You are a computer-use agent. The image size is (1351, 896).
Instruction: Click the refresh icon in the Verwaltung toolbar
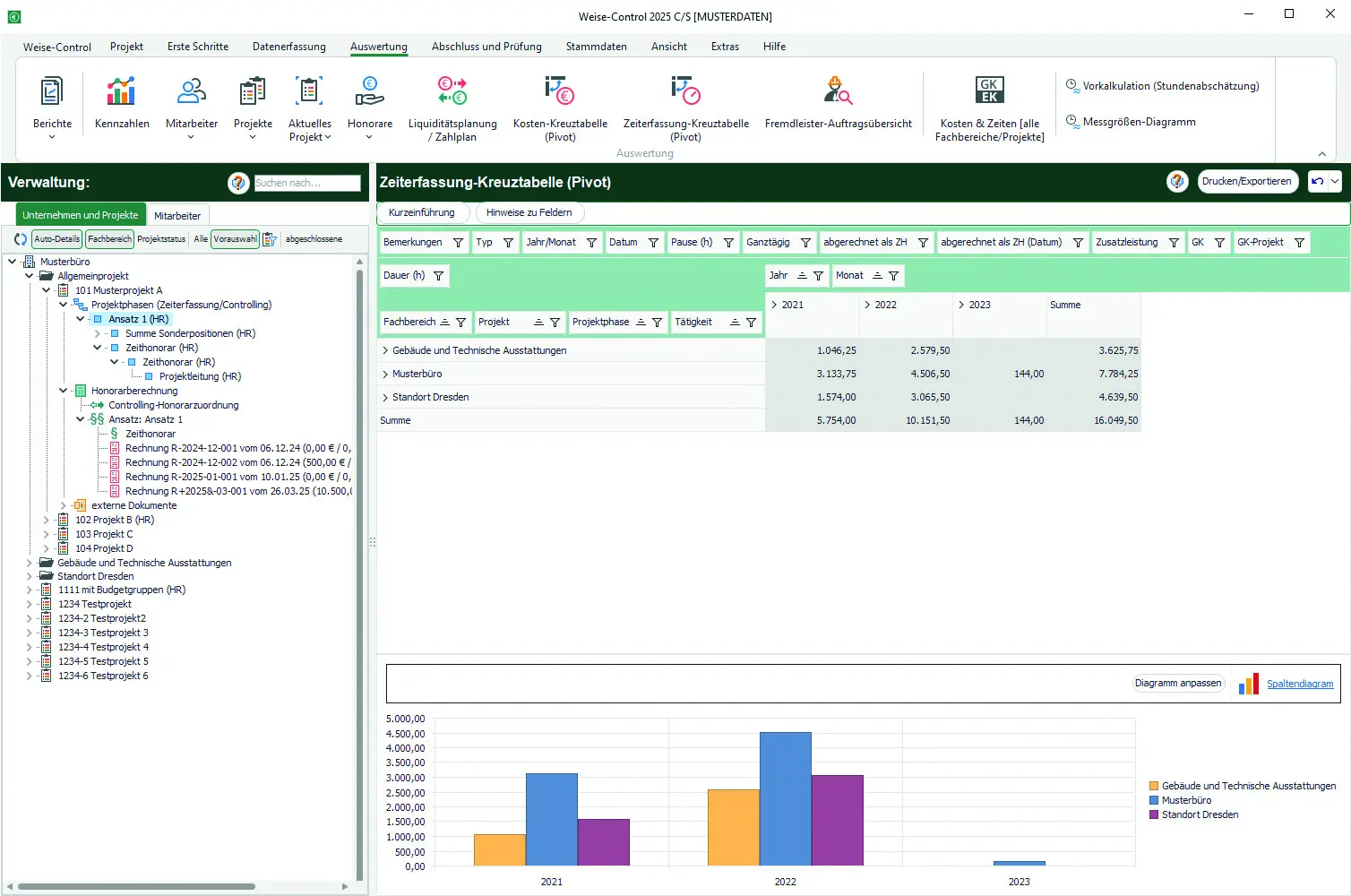tap(21, 239)
